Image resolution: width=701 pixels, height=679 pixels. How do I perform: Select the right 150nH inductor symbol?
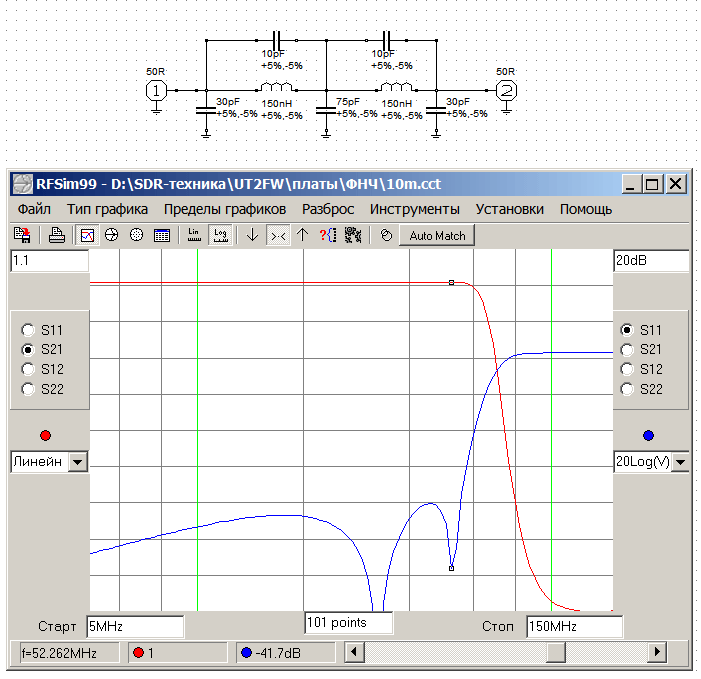coord(397,87)
